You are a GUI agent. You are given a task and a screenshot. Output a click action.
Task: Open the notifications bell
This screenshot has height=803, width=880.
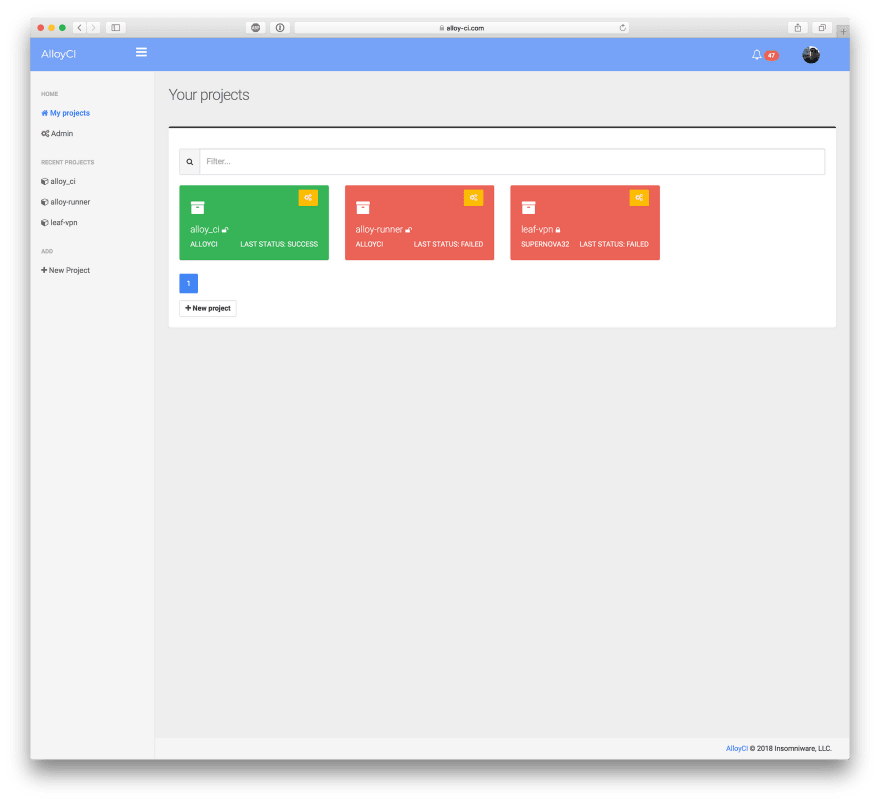coord(757,54)
